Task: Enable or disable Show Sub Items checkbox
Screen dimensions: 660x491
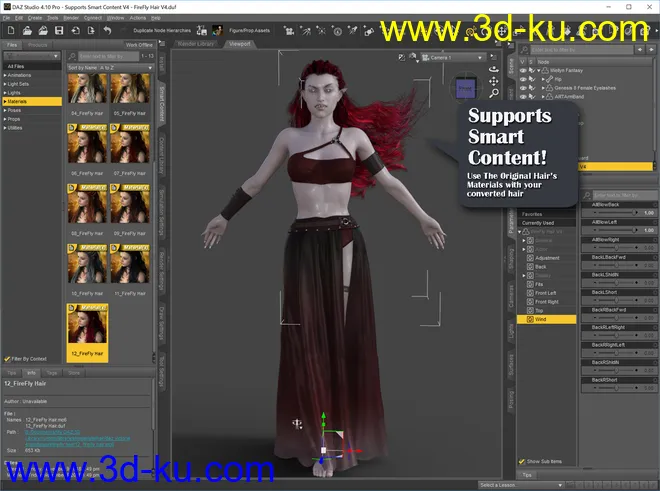Action: pyautogui.click(x=522, y=461)
